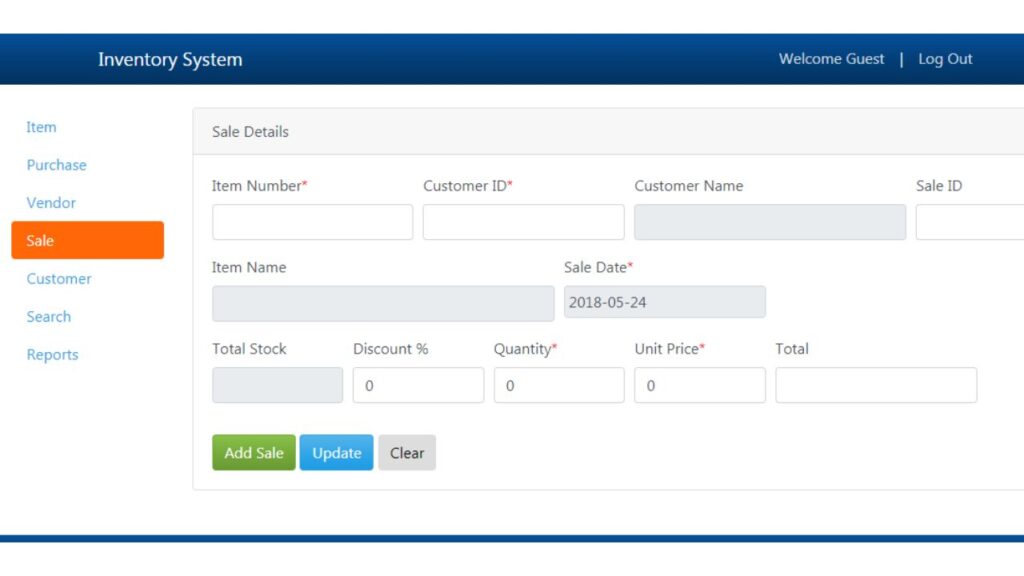Click the Item Name field
Viewport: 1024px width, 576px height.
[x=383, y=303]
